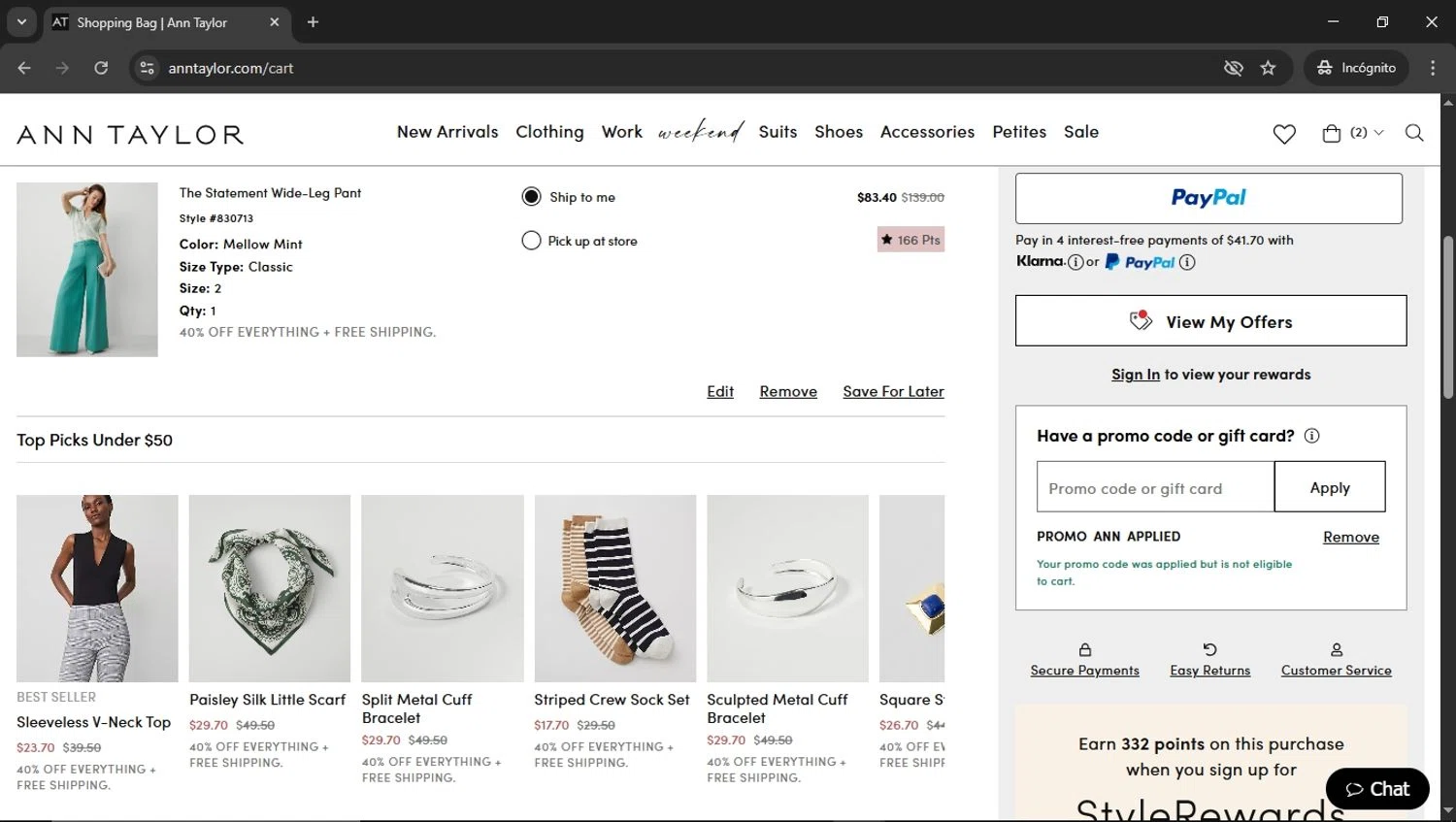The width and height of the screenshot is (1456, 822).
Task: Click the third-party cookies blocked eye icon
Action: pyautogui.click(x=1233, y=68)
